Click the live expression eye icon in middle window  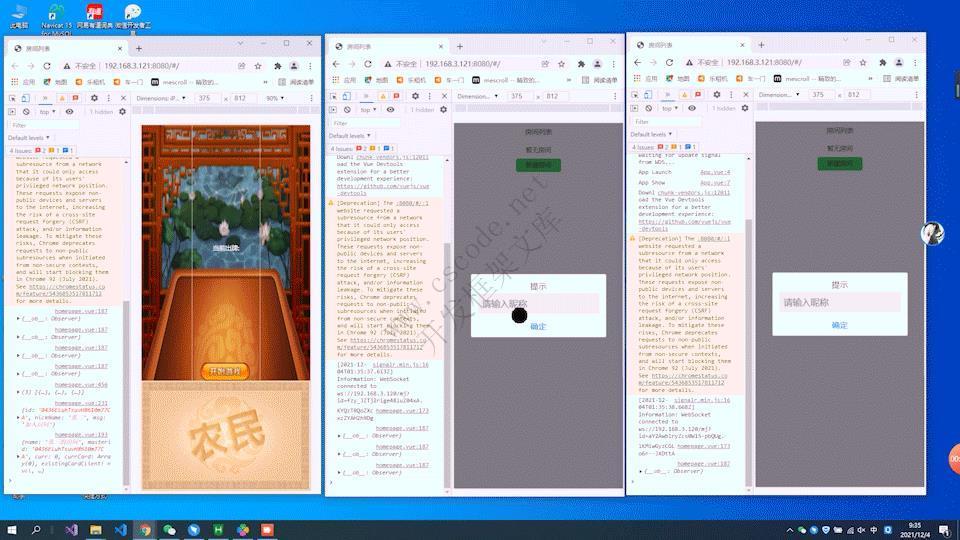pos(390,110)
